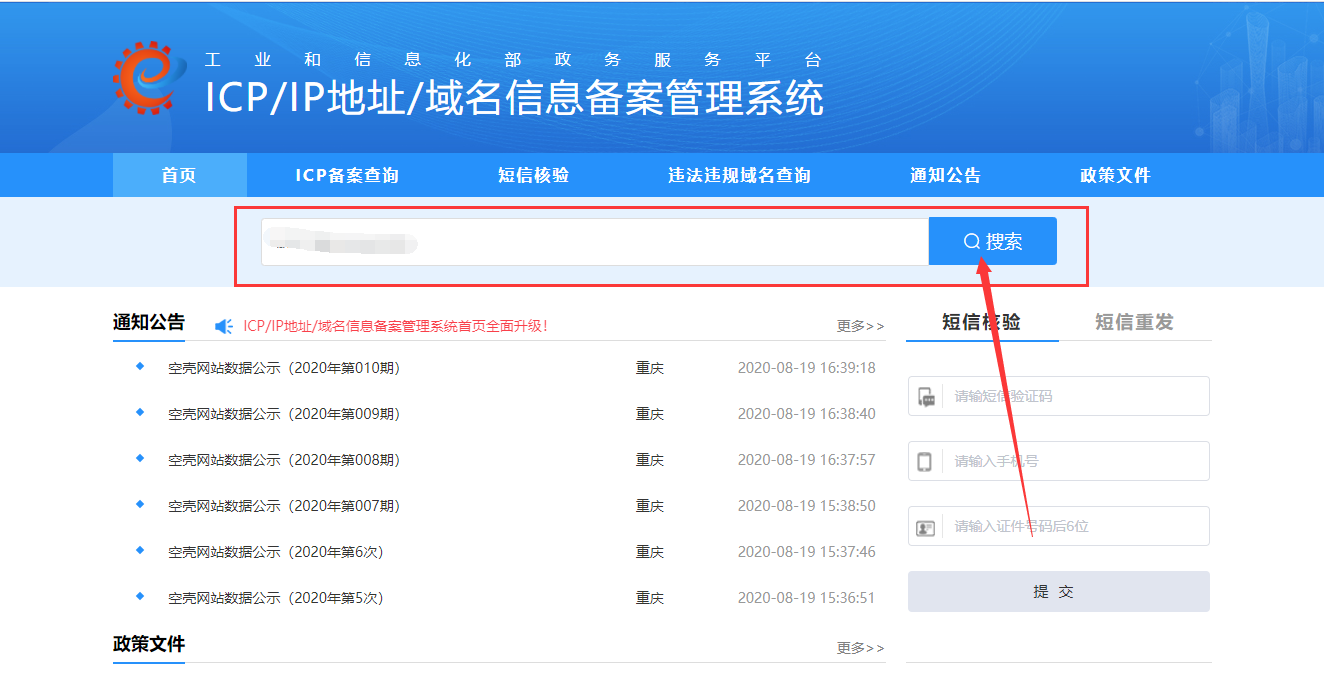Open the 违法违规域名查询 page

coord(739,175)
